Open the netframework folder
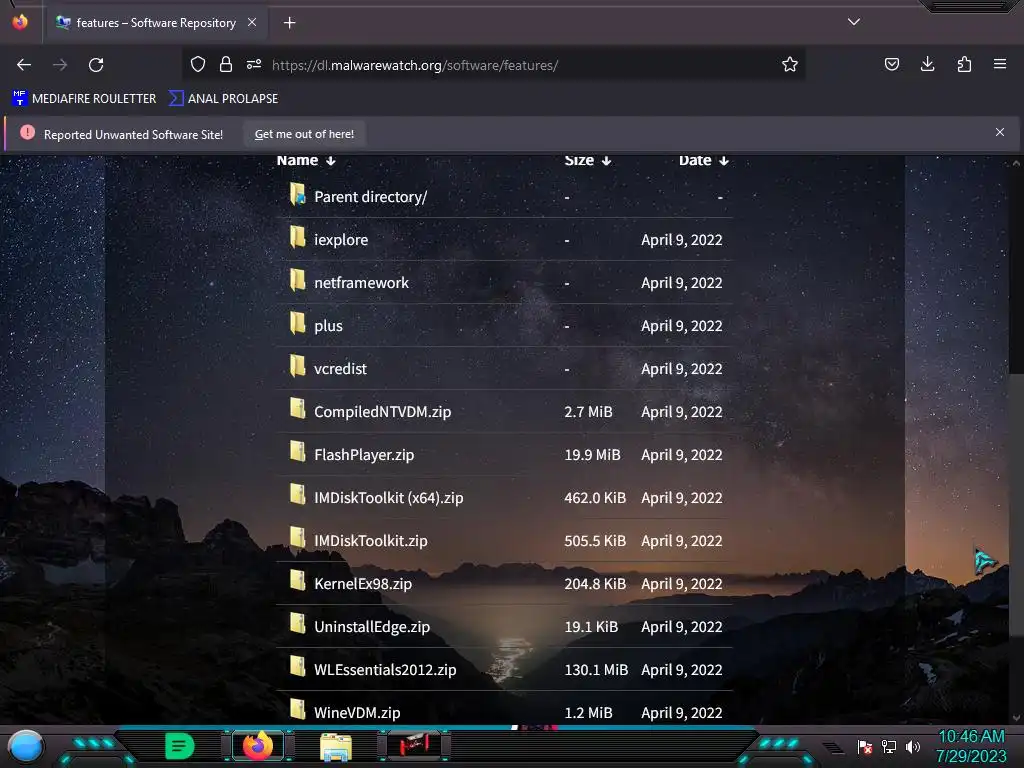The width and height of the screenshot is (1024, 768). (x=361, y=283)
